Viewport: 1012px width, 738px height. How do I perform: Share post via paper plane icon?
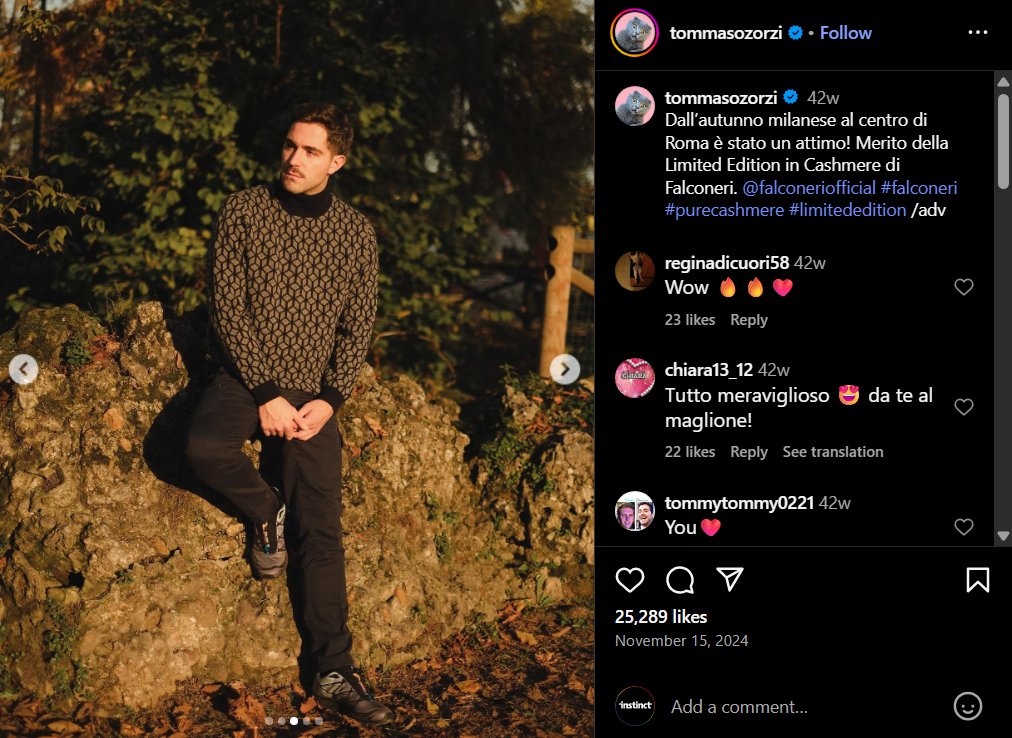point(730,580)
